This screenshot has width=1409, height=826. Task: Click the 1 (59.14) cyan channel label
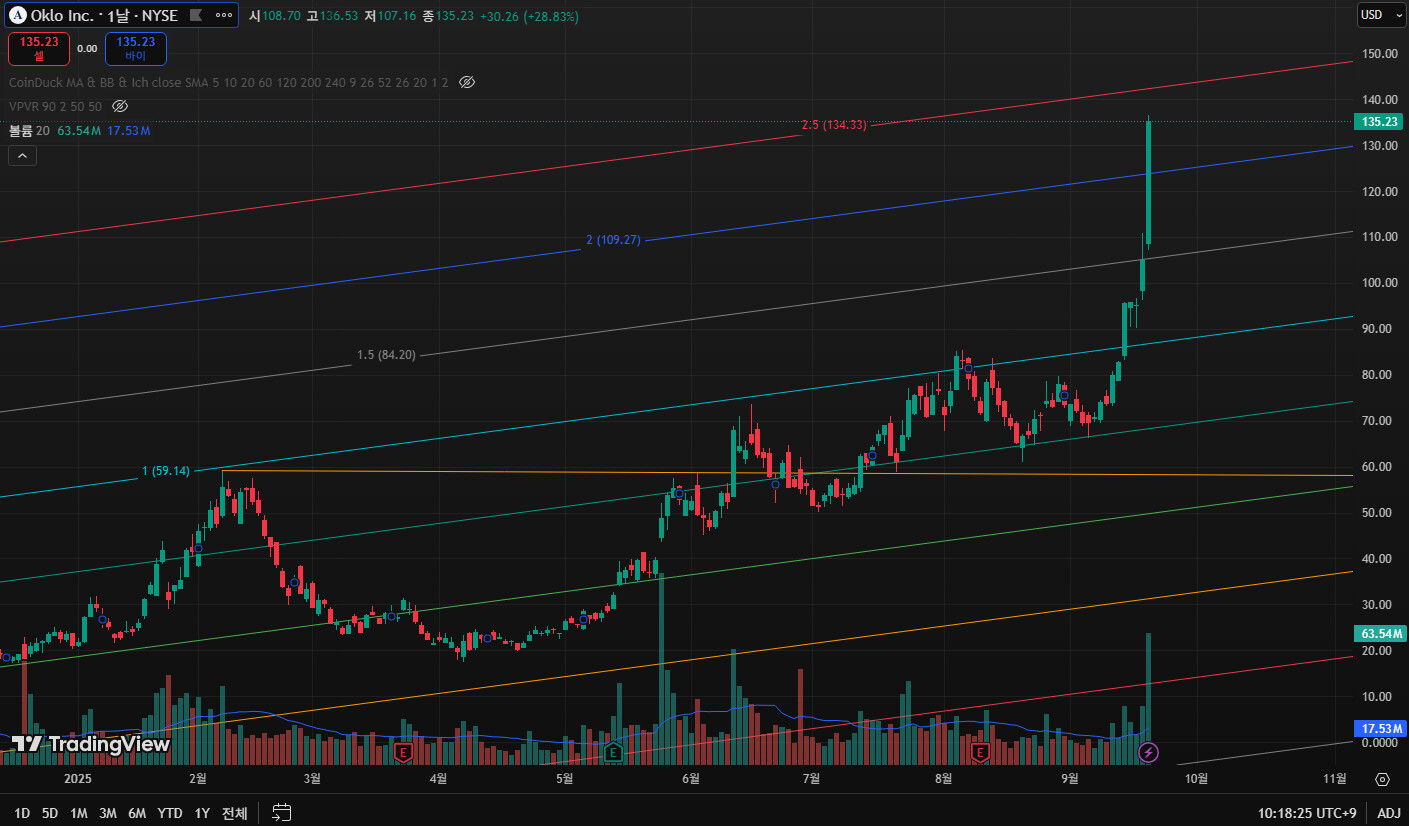coord(165,471)
